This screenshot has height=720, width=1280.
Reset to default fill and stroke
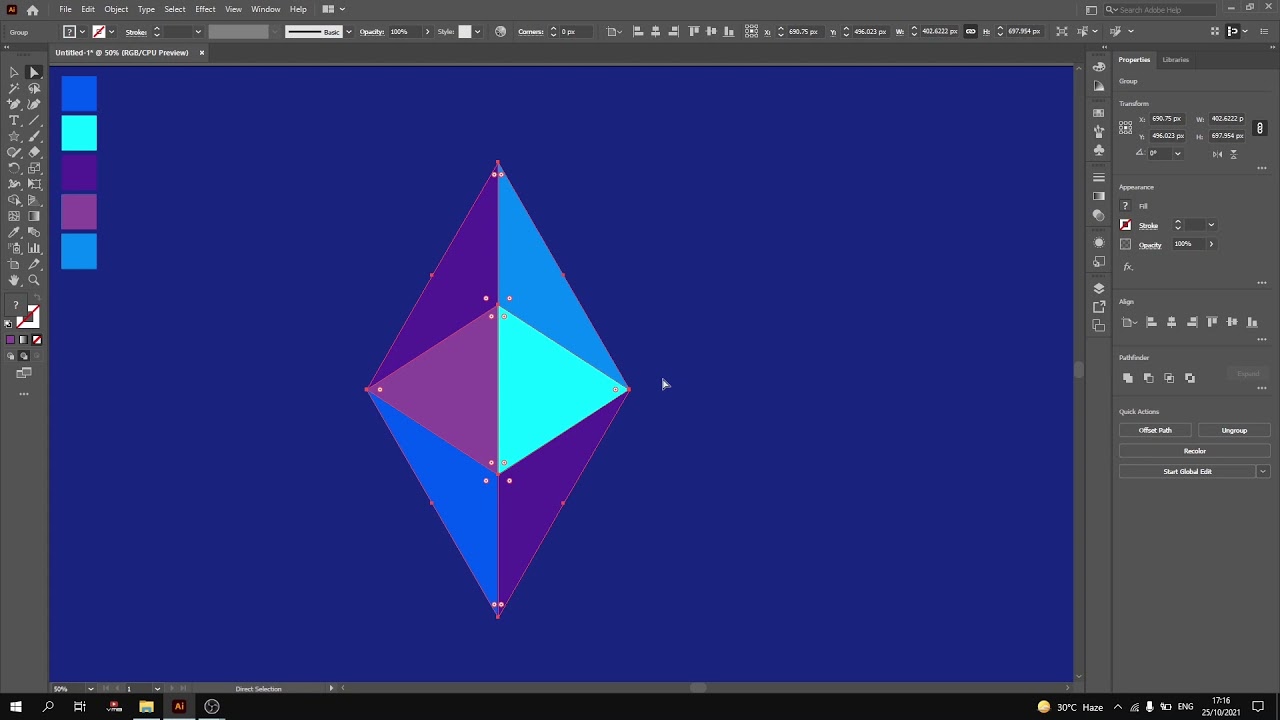click(9, 324)
